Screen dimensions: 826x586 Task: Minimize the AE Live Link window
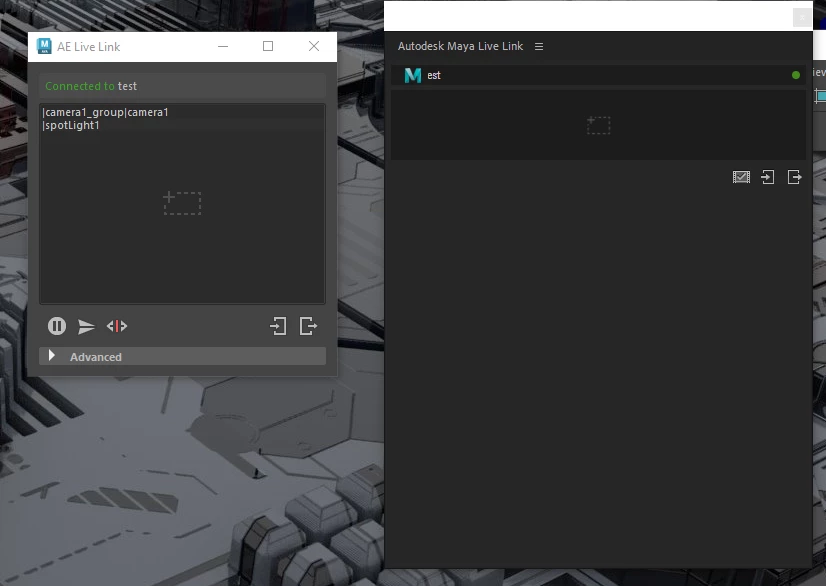(x=223, y=46)
